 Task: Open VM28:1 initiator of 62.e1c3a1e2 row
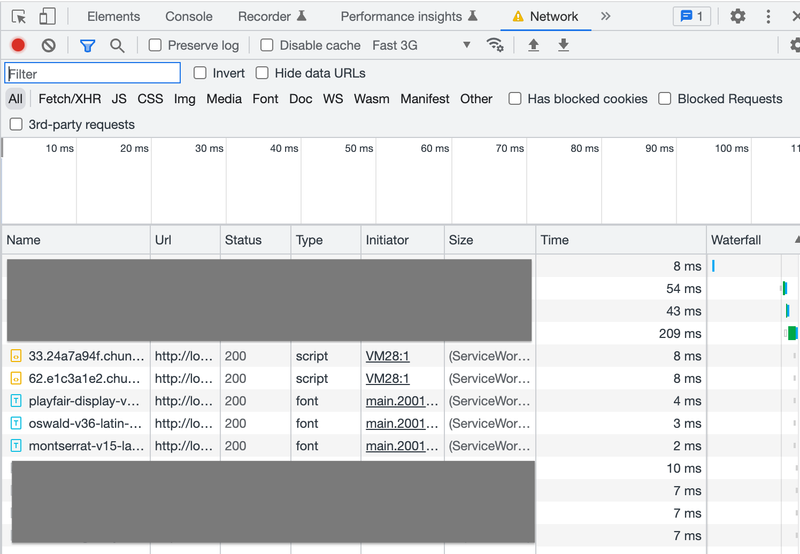coord(387,379)
